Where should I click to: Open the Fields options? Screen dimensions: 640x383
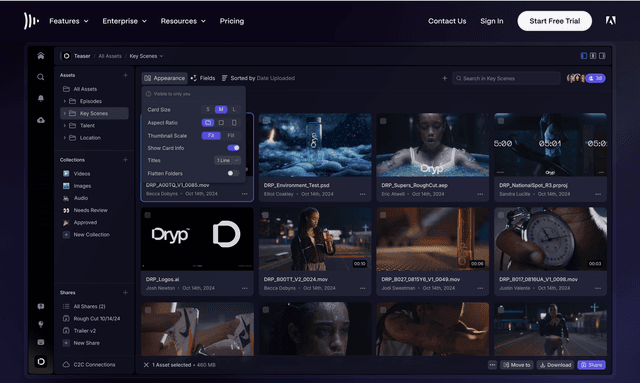click(203, 78)
